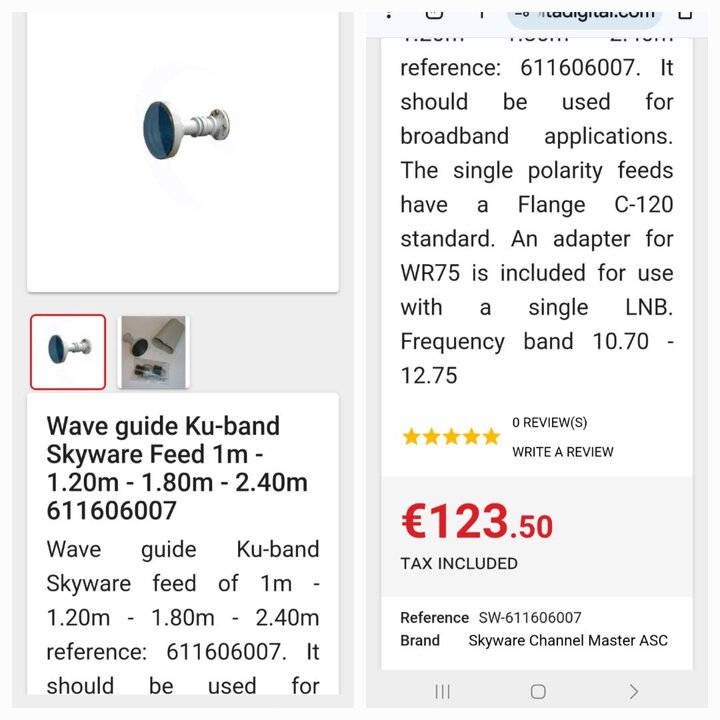
Task: Select the second product photo thumbnail
Action: tap(153, 352)
